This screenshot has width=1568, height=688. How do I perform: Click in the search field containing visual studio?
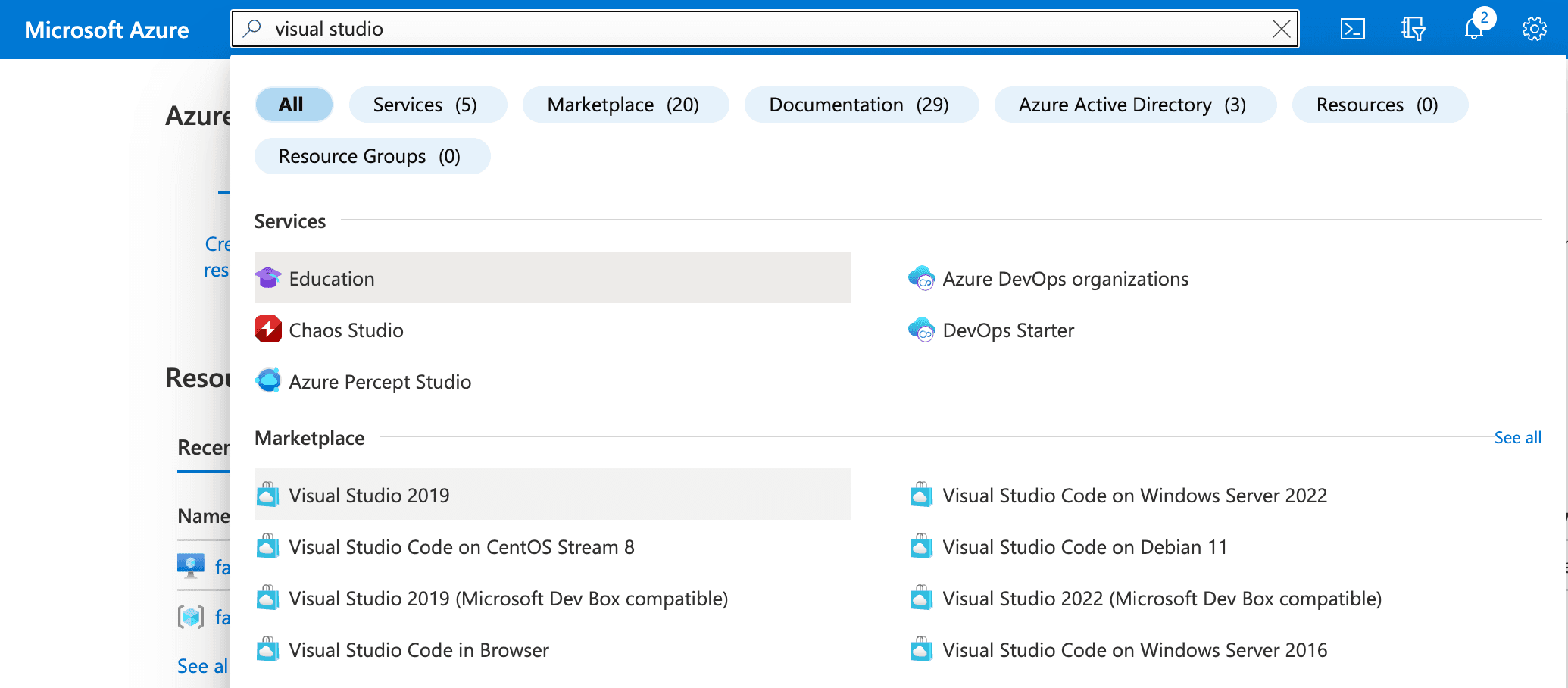tap(765, 29)
